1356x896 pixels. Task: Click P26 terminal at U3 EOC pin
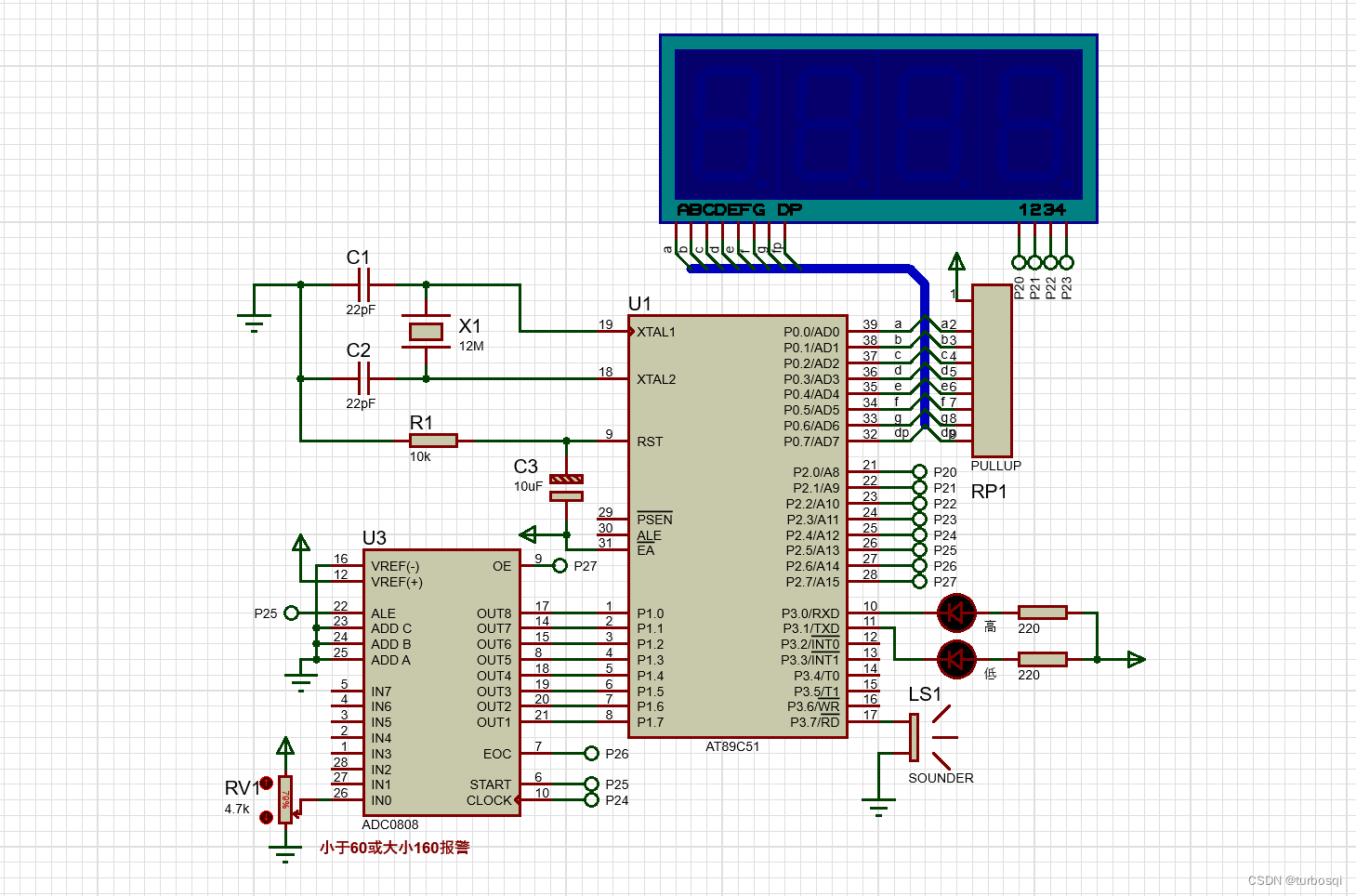[x=591, y=753]
